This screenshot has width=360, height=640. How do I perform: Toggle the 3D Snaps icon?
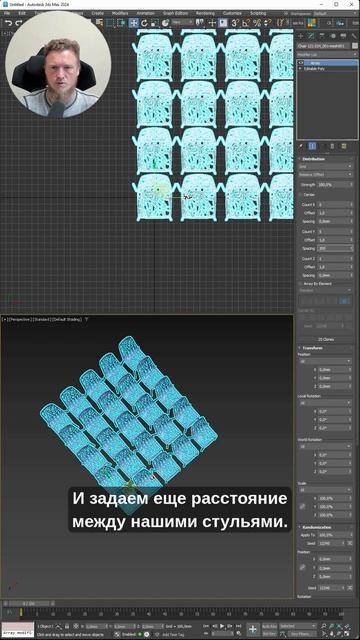click(235, 23)
